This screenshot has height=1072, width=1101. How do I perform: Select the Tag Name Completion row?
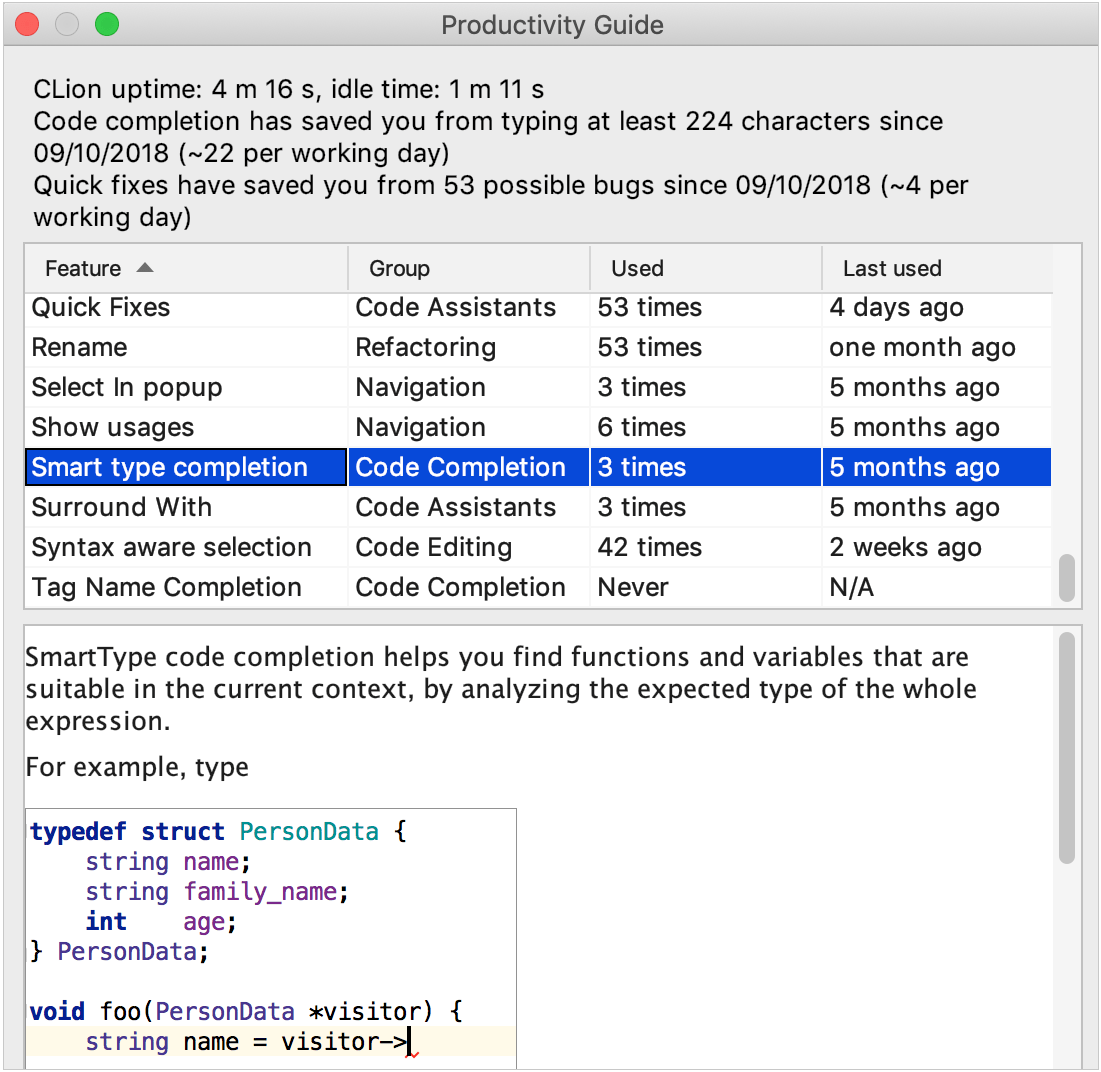pos(539,588)
